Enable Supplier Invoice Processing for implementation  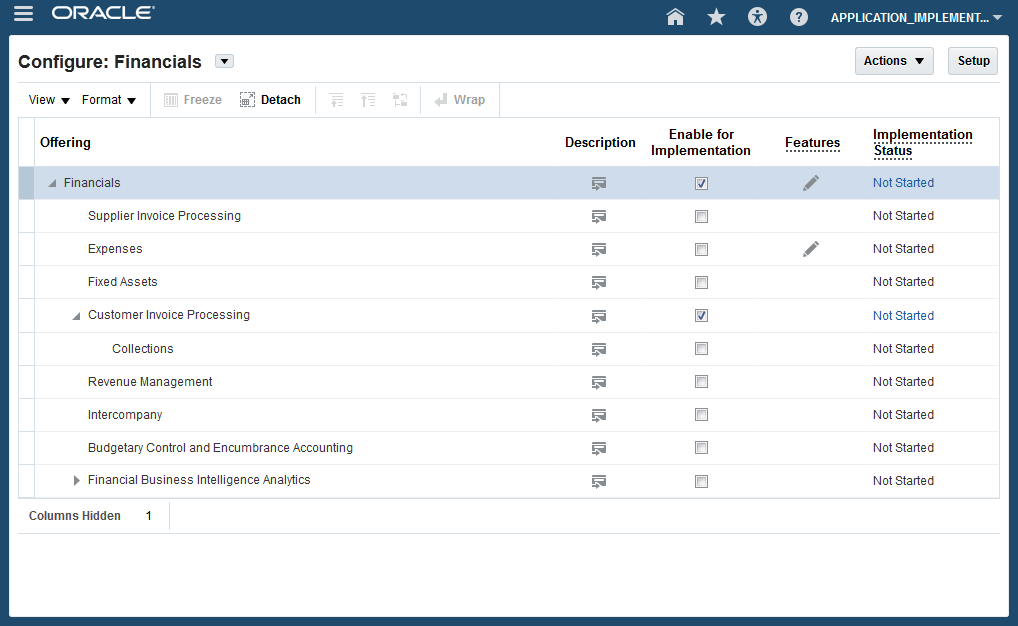[x=701, y=216]
